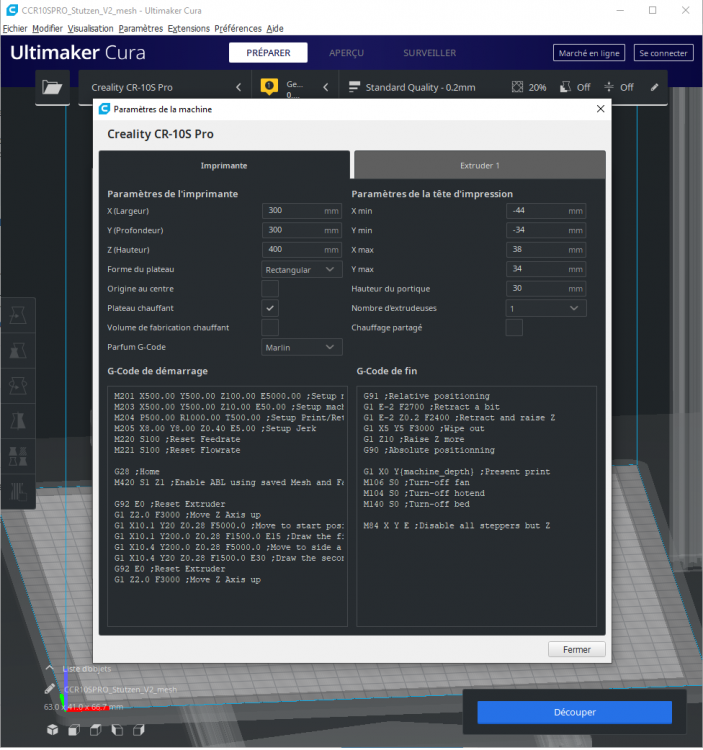Open file with the folder icon
The height and width of the screenshot is (750, 703).
52,87
